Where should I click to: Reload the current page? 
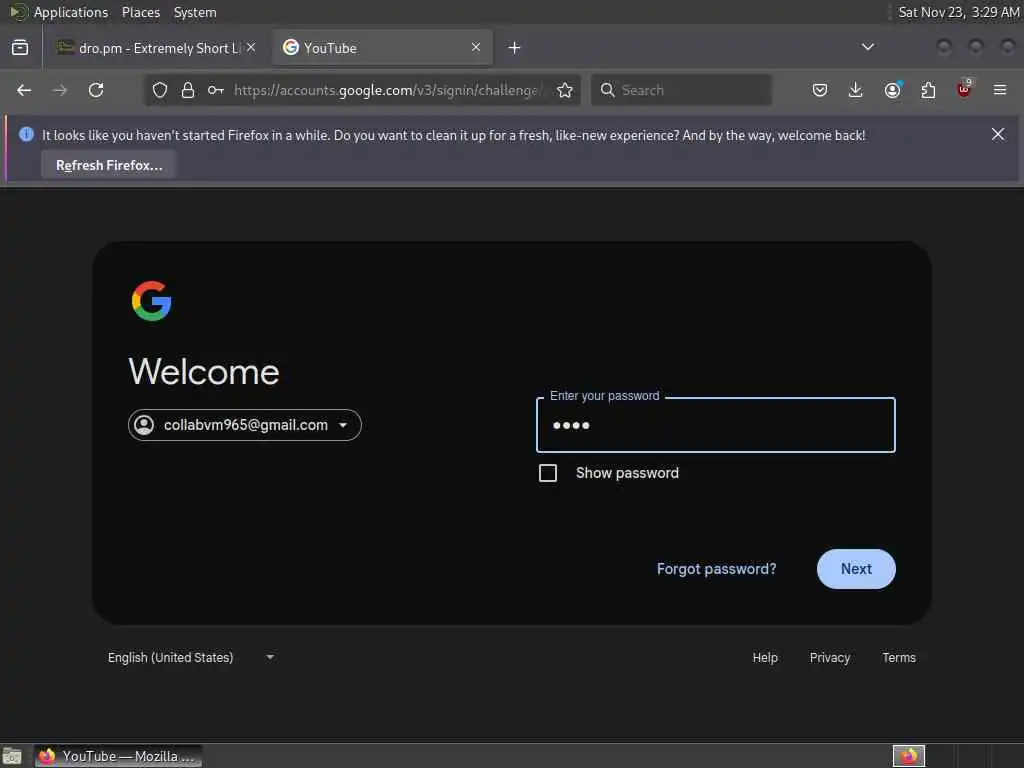pyautogui.click(x=96, y=90)
